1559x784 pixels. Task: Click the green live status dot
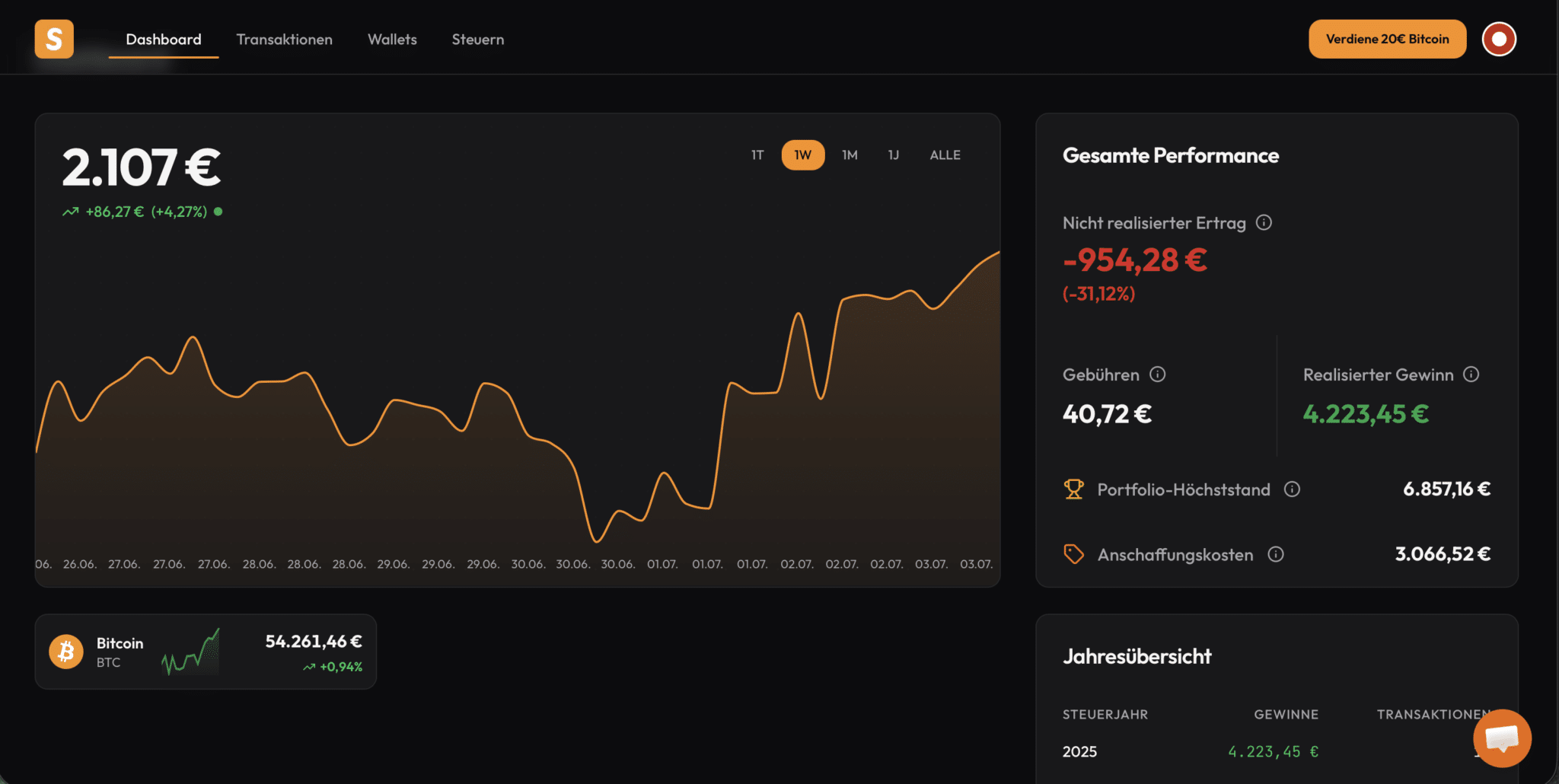point(218,212)
